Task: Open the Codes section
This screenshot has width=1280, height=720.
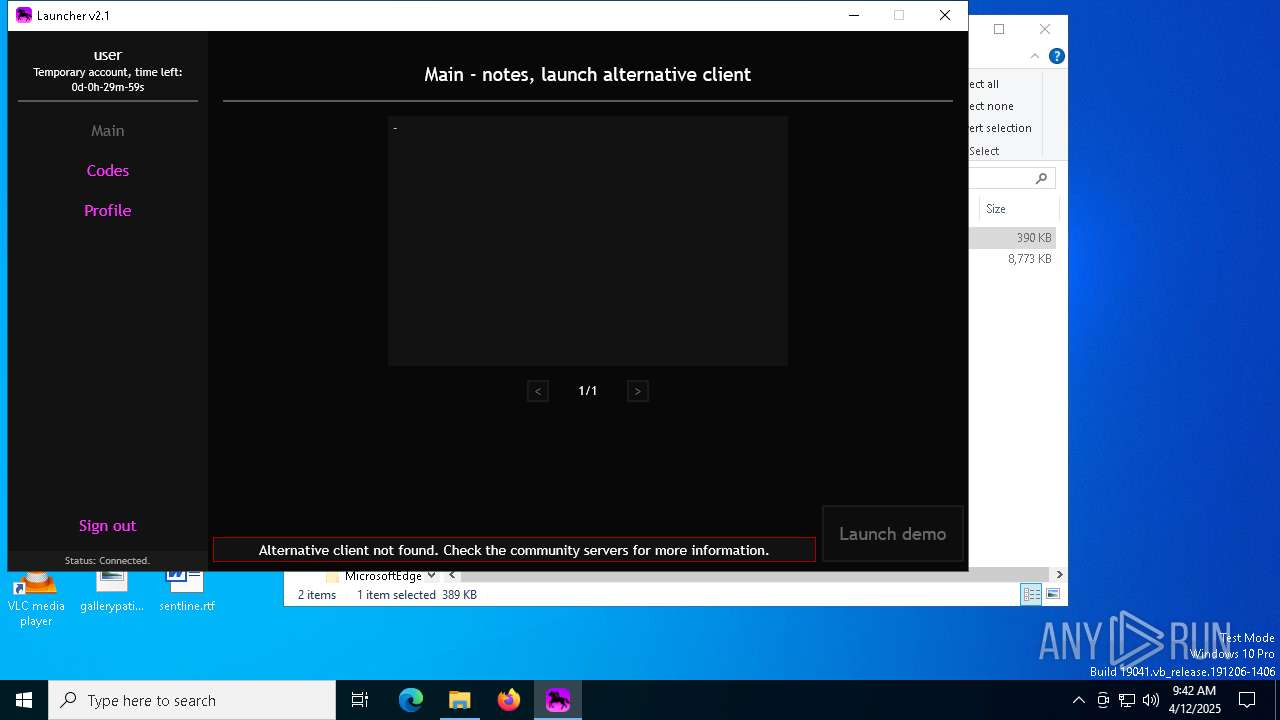Action: (108, 171)
